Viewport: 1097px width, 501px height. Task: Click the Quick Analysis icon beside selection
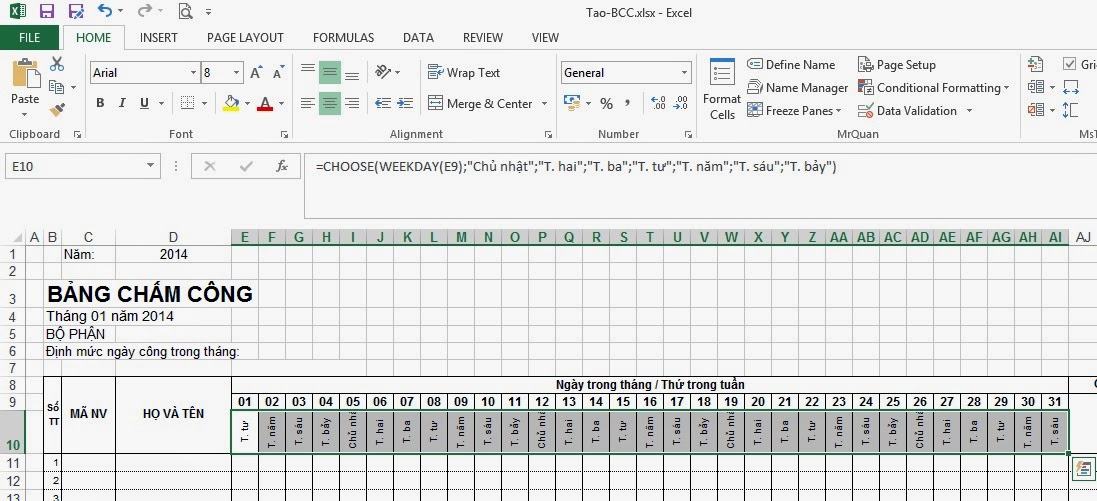1083,468
